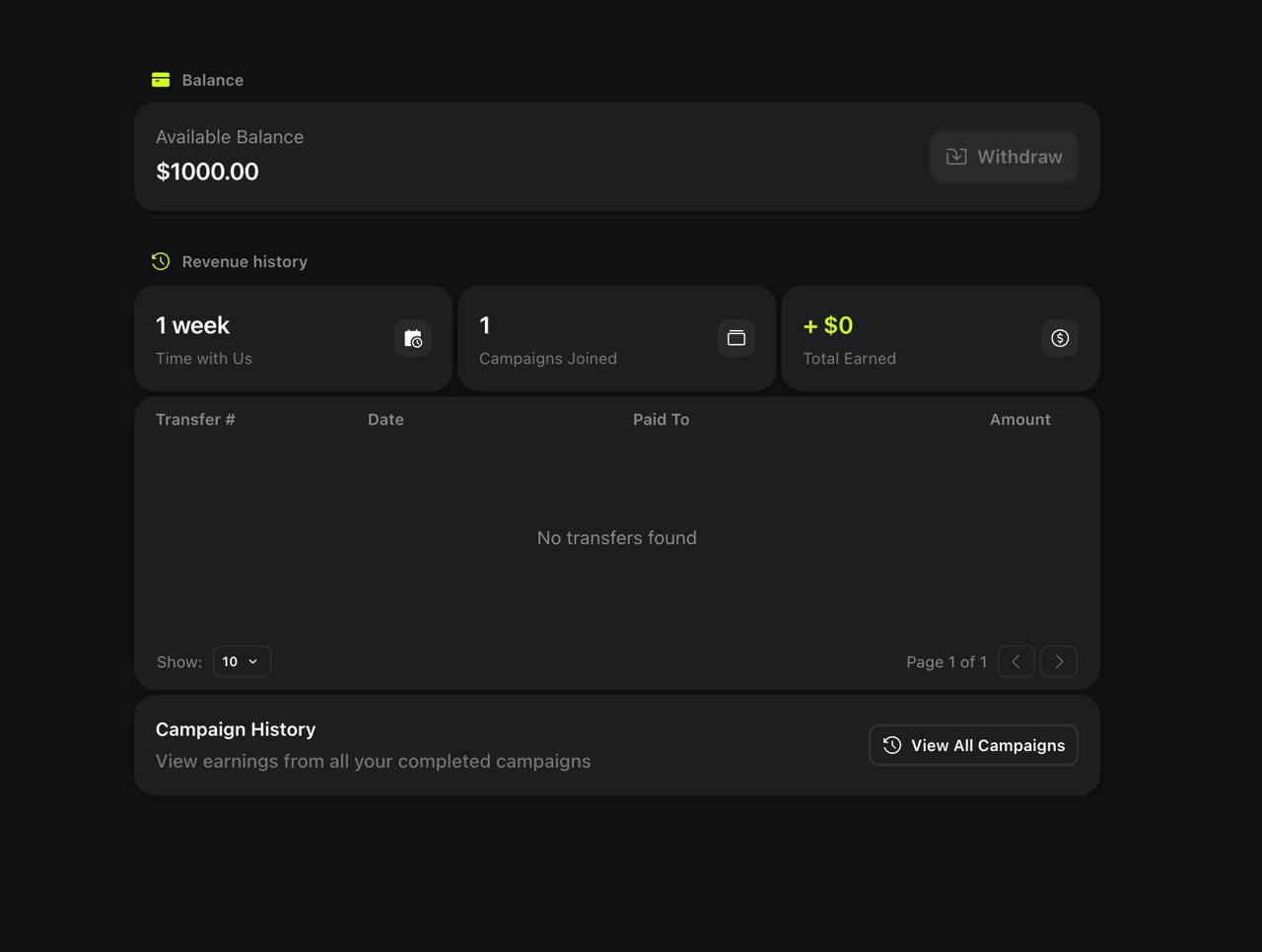Click the Time with Us label
The height and width of the screenshot is (952, 1262).
click(x=204, y=359)
